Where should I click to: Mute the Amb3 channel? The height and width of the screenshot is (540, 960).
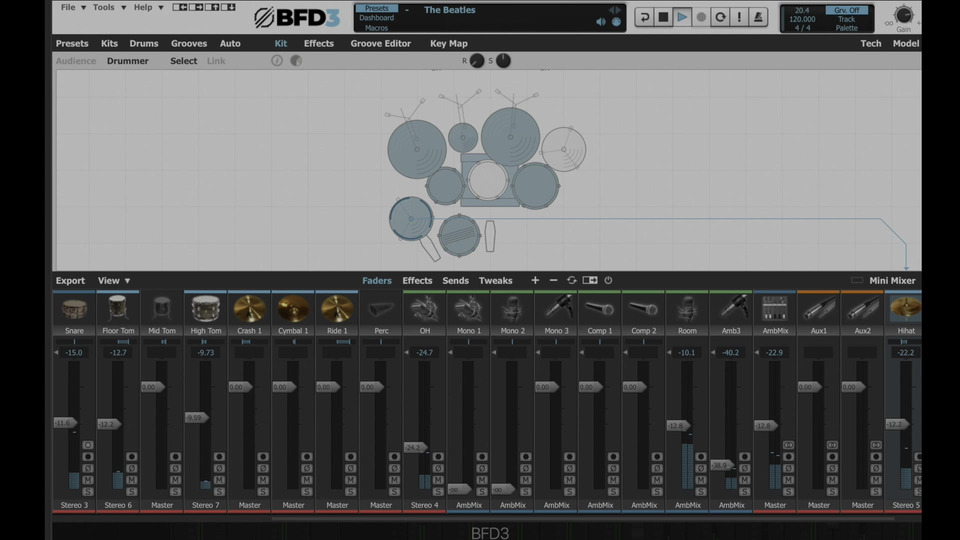[x=744, y=480]
